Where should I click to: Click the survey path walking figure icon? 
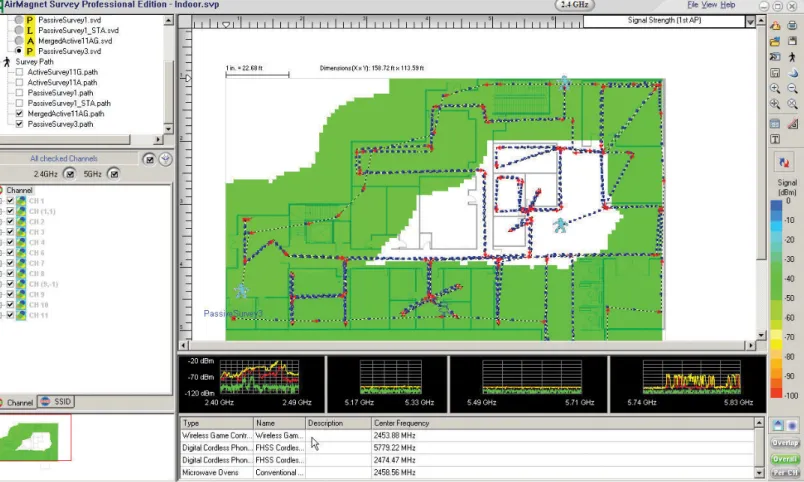(x=7, y=62)
